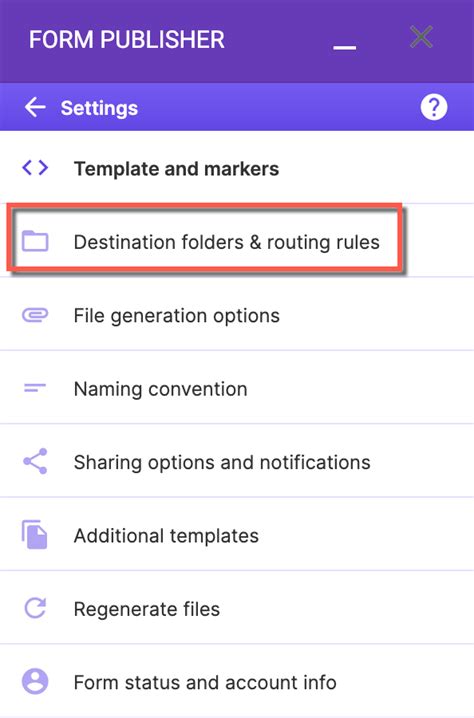
Task: Click the copy pages icon for Additional templates
Action: [35, 534]
